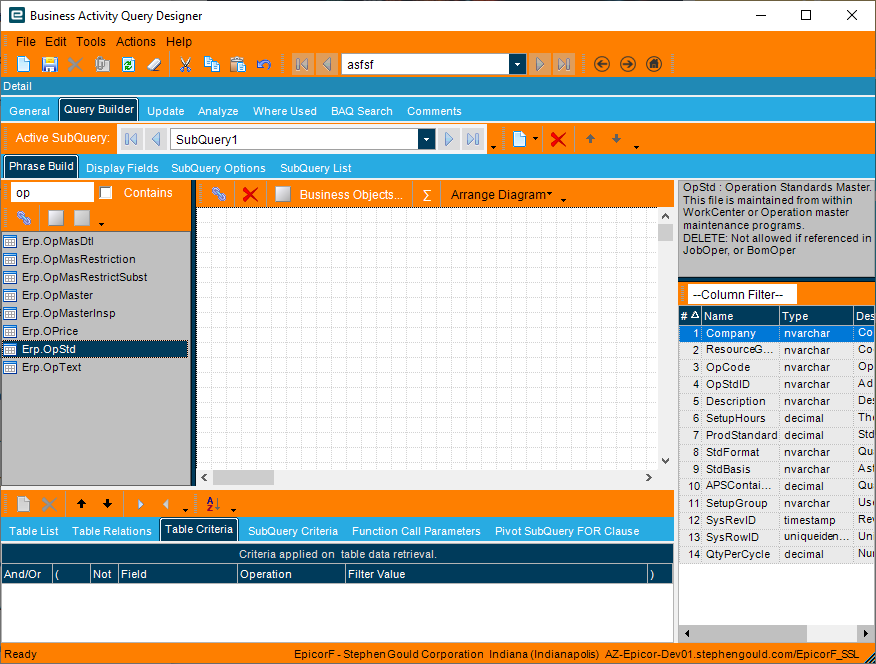Go to next subquery in Active SubQuery navigator
The height and width of the screenshot is (664, 876).
tap(449, 139)
